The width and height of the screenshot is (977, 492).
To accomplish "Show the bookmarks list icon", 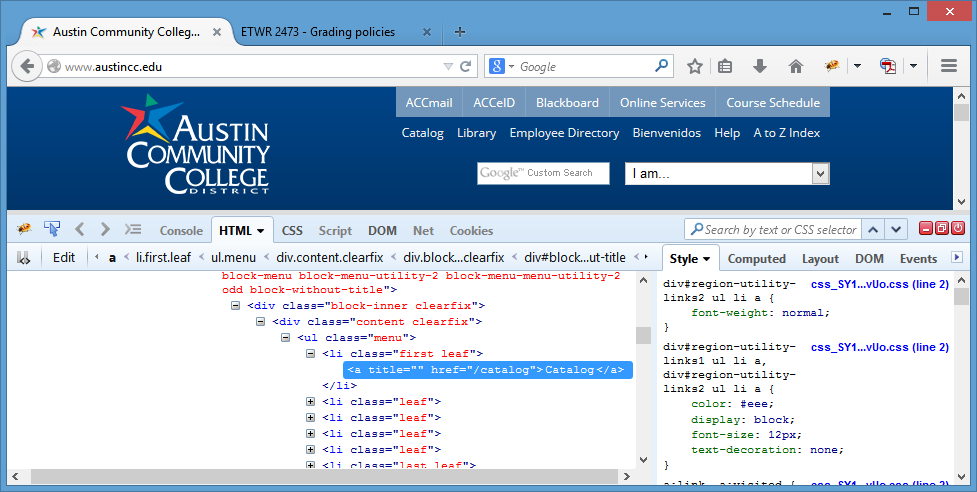I will tap(725, 66).
